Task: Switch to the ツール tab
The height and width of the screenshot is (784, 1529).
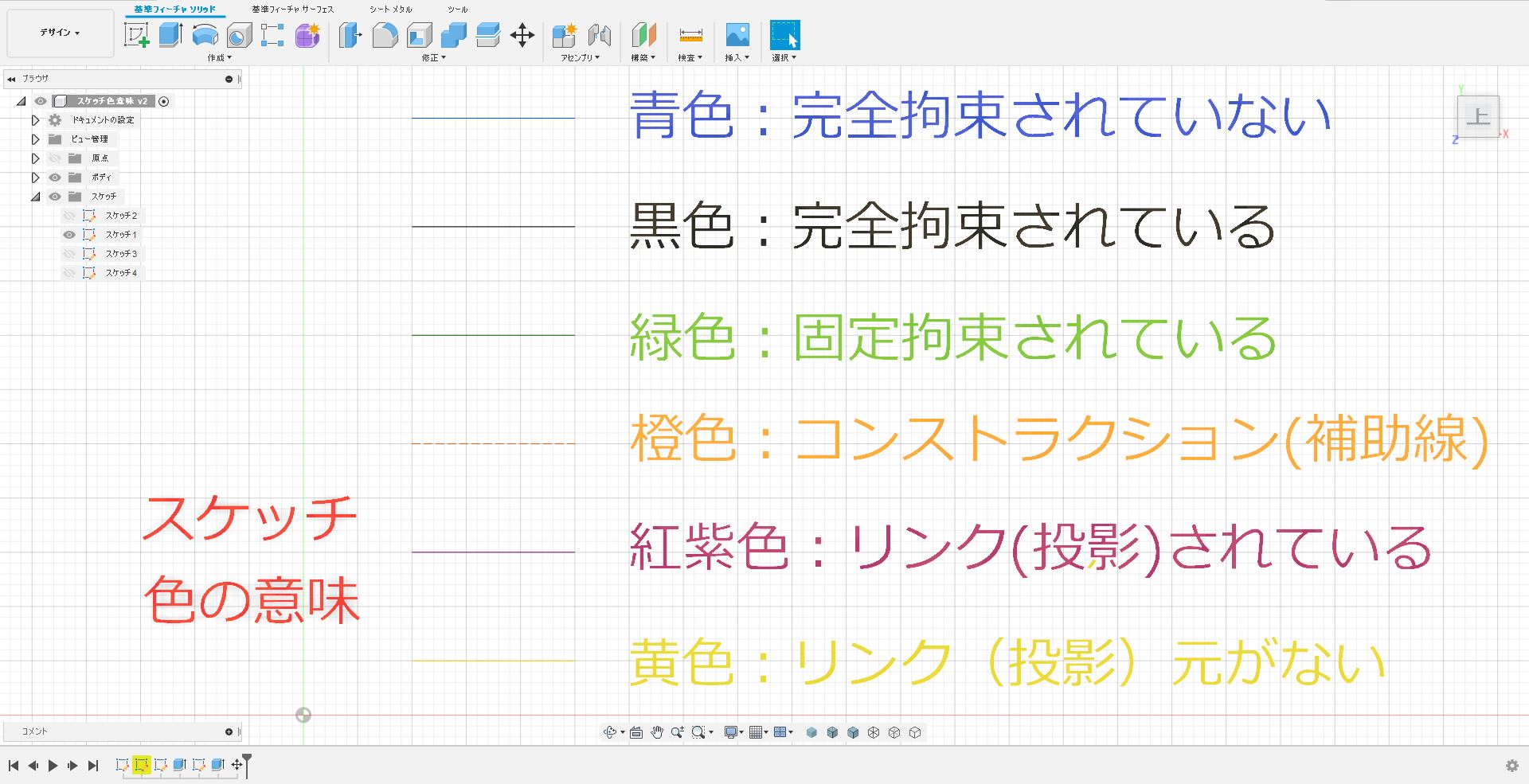Action: click(x=458, y=10)
